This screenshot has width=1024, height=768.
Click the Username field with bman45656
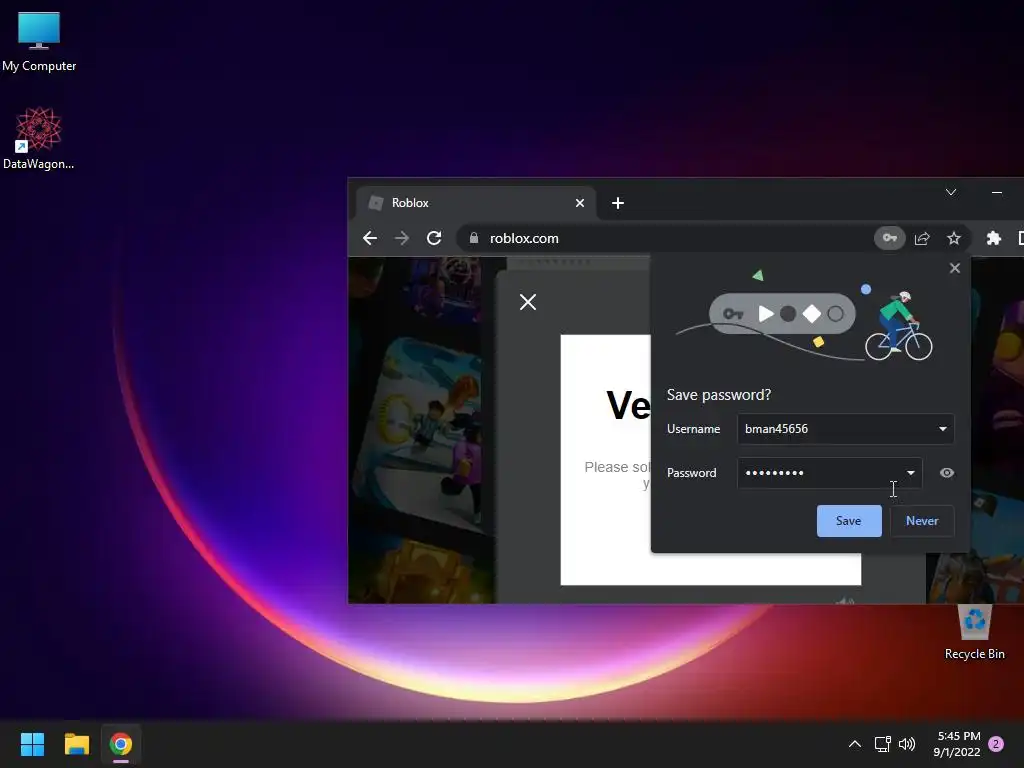pos(846,429)
